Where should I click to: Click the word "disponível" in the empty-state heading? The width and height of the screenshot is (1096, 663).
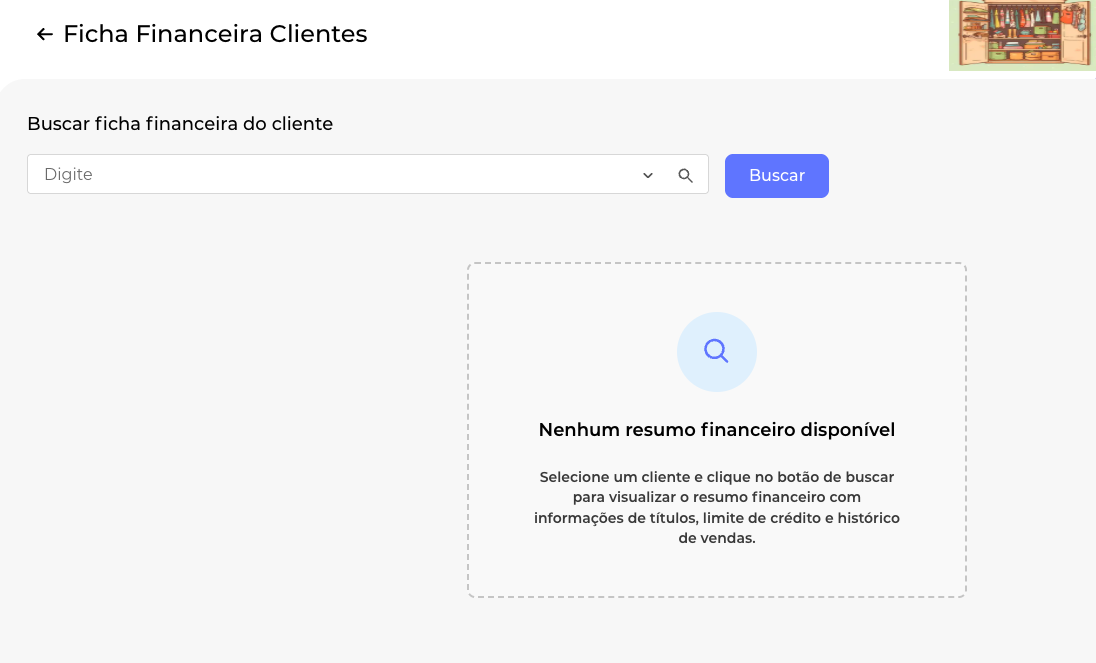(847, 430)
